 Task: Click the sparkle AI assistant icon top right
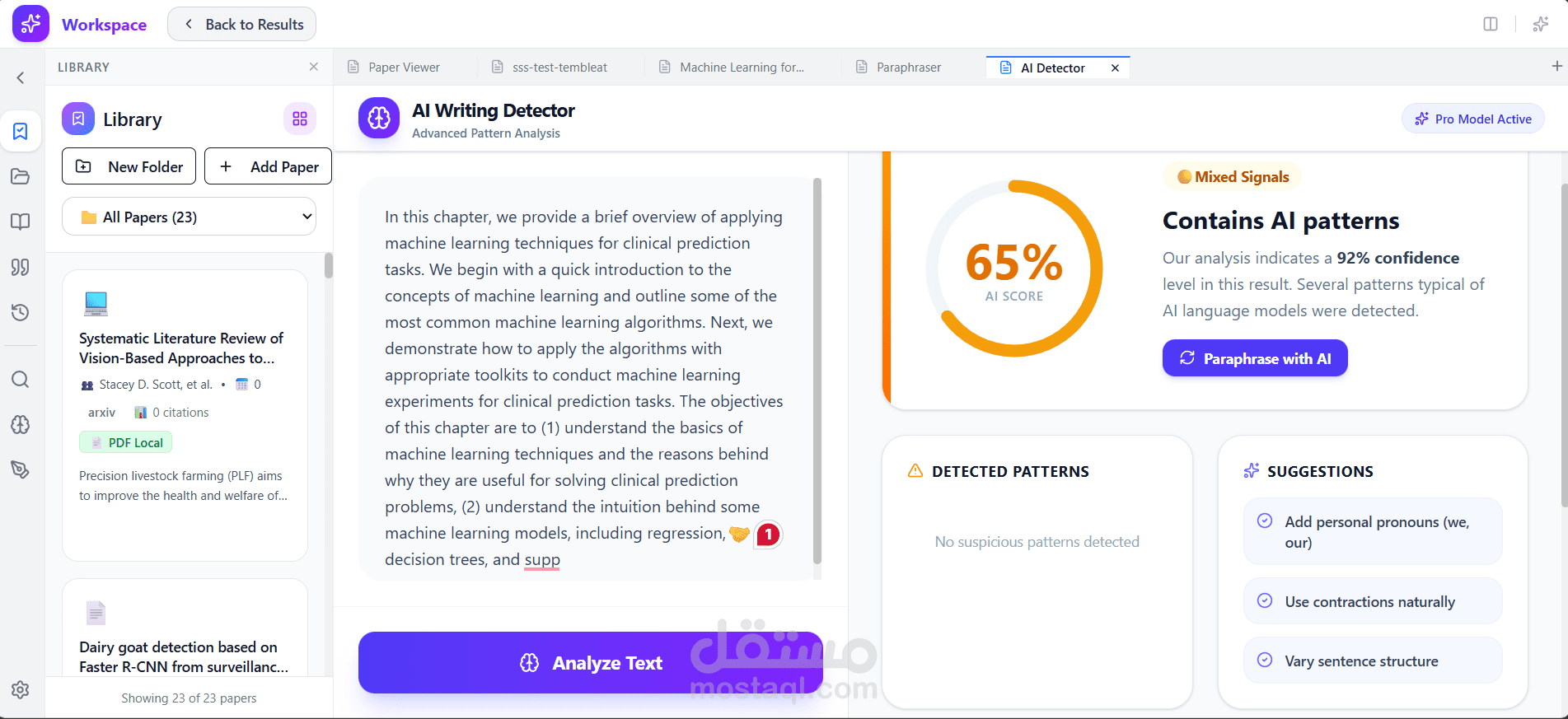point(1540,24)
